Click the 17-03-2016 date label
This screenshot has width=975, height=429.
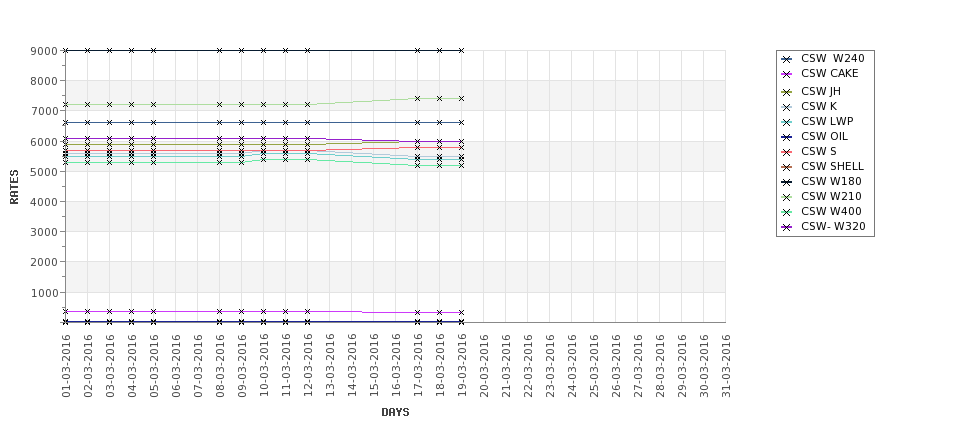pos(418,366)
